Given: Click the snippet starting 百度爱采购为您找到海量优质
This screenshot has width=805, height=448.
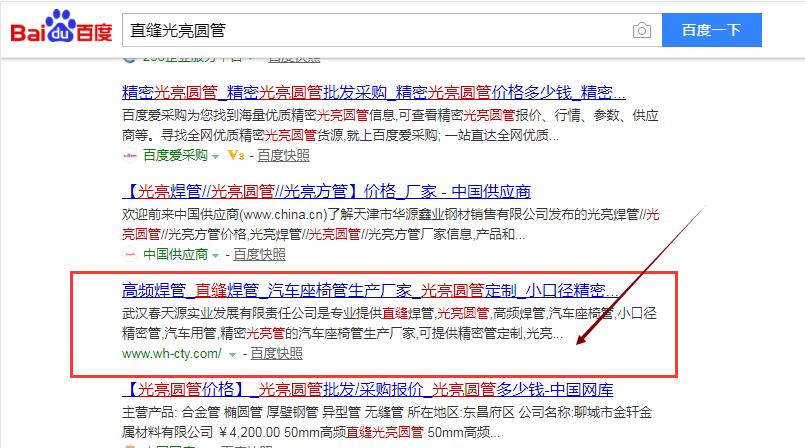Looking at the screenshot, I should click(x=390, y=125).
